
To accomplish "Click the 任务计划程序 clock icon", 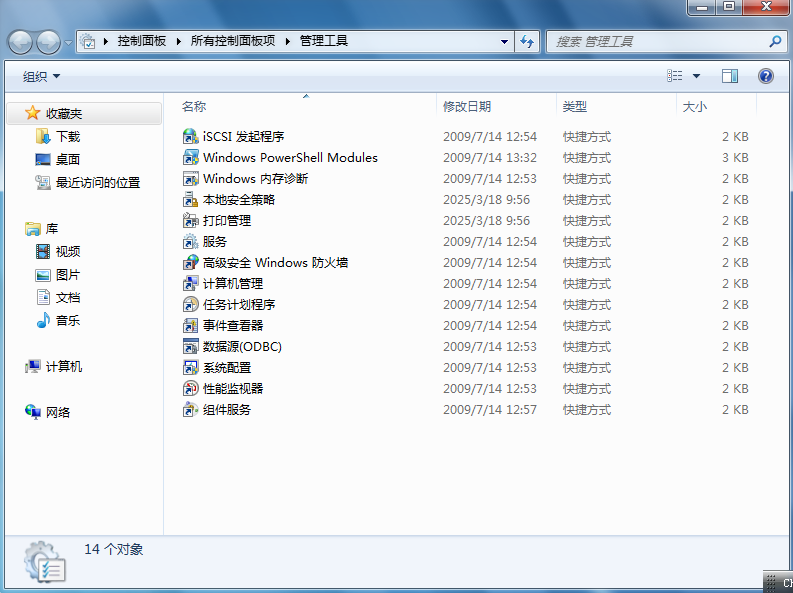I will click(x=191, y=304).
